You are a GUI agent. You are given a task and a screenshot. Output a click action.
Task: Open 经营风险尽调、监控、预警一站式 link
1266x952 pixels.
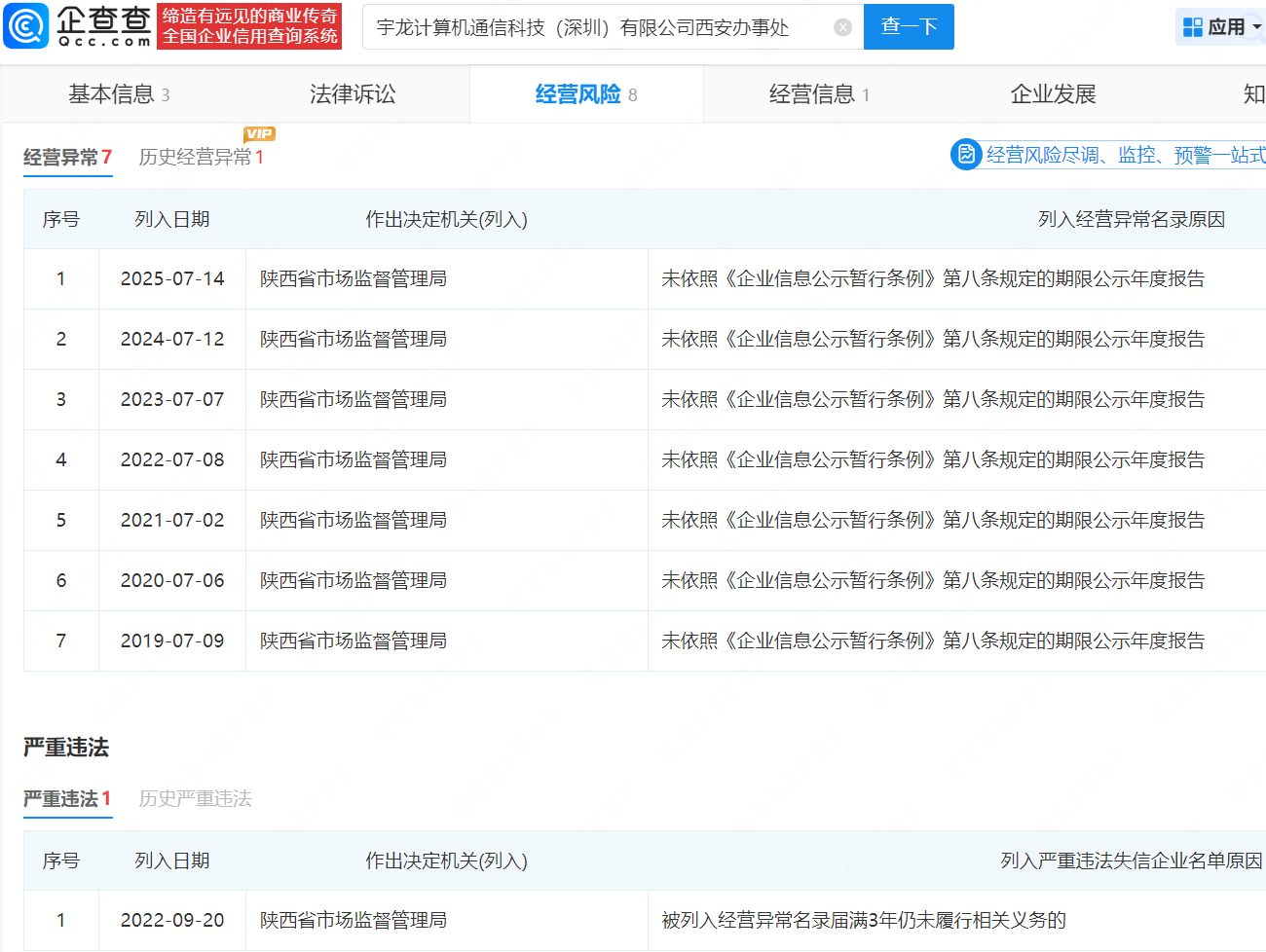coord(1126,155)
